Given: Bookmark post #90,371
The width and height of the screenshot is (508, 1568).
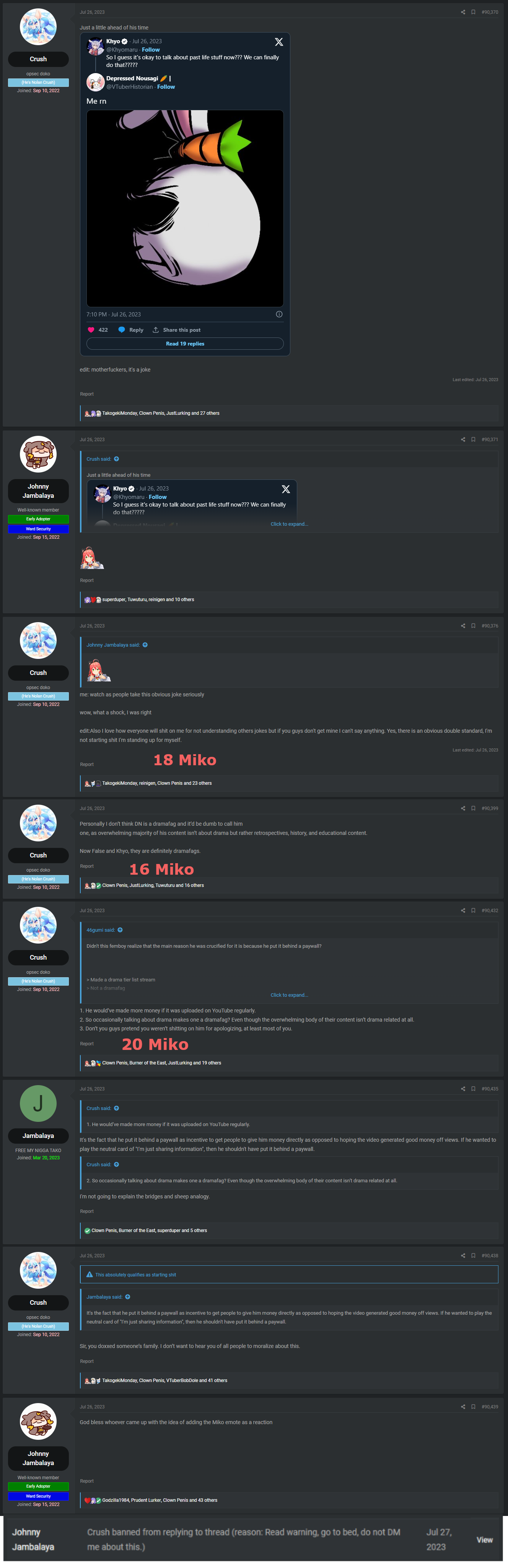Looking at the screenshot, I should pyautogui.click(x=473, y=440).
